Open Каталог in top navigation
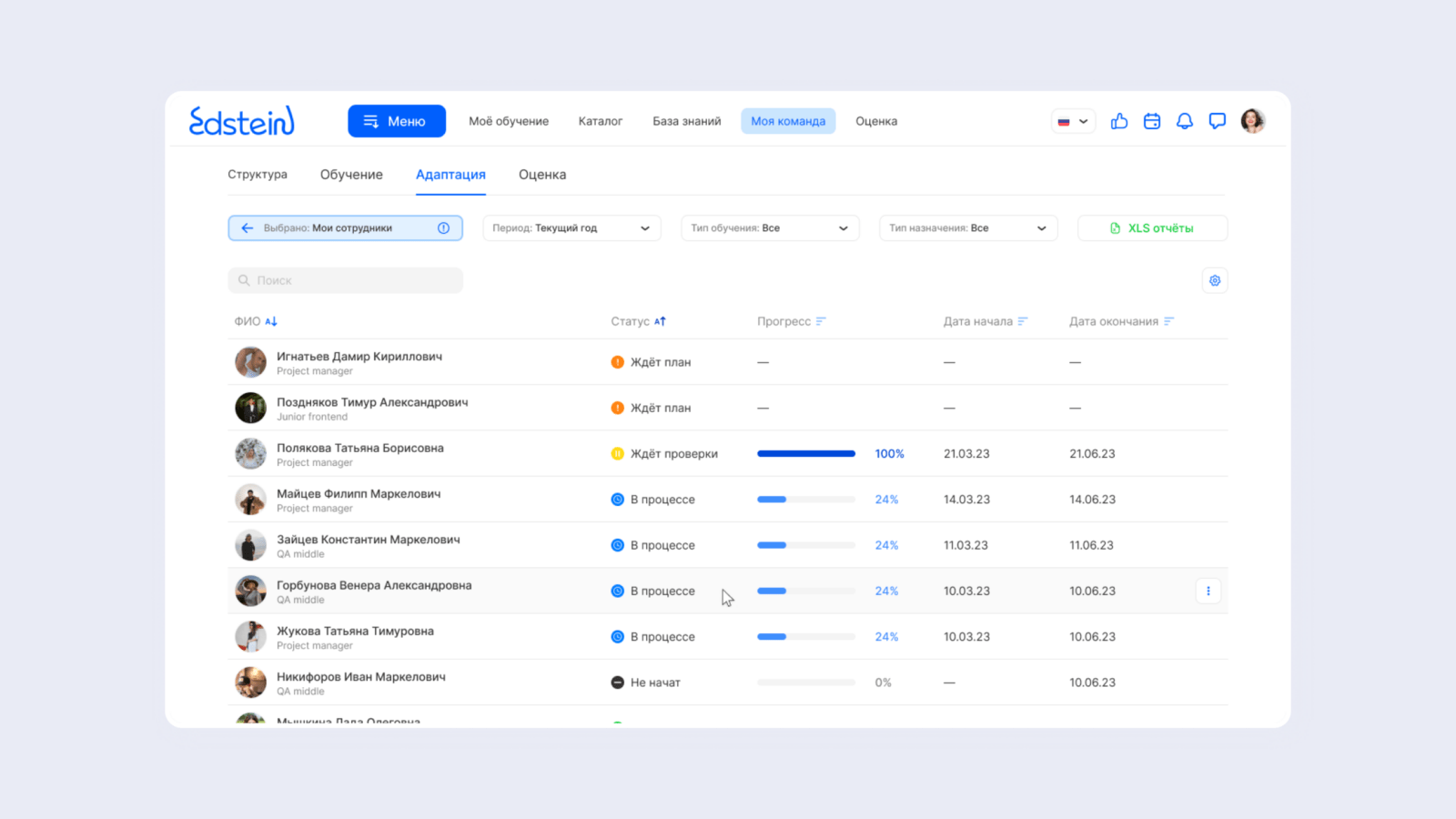The height and width of the screenshot is (819, 1456). pos(600,121)
